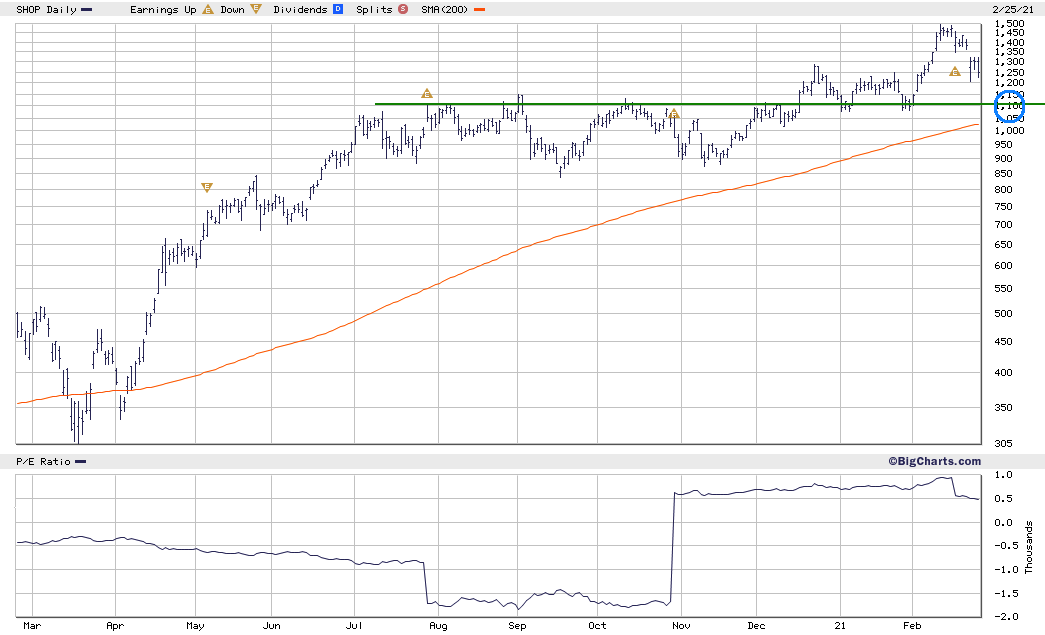Click the Earnings Up triangle legend icon

click(x=208, y=9)
